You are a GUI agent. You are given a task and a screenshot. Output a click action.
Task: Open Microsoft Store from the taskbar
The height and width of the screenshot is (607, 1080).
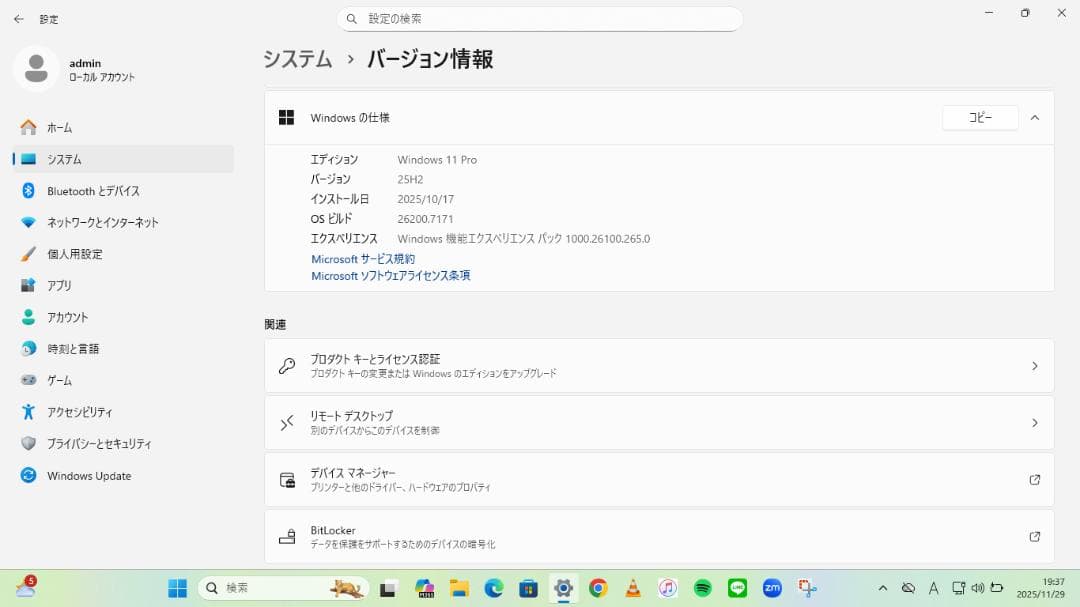[x=528, y=588]
